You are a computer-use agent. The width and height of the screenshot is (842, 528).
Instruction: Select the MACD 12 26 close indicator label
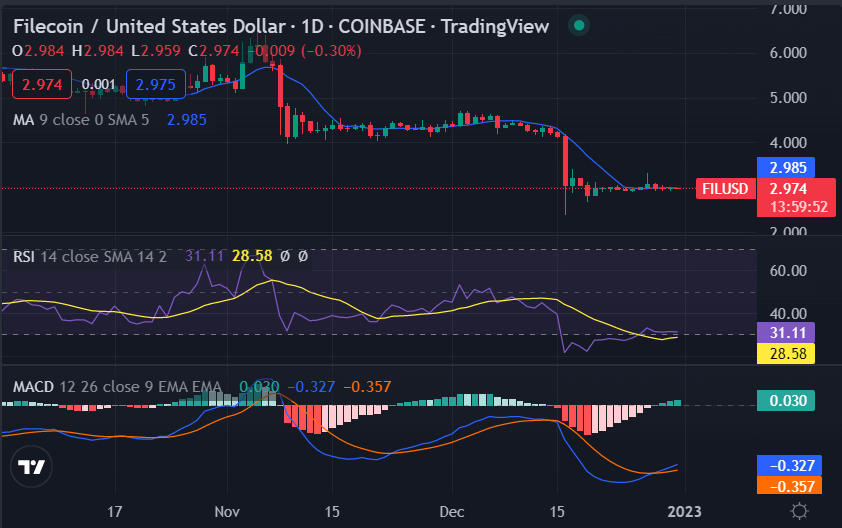117,387
